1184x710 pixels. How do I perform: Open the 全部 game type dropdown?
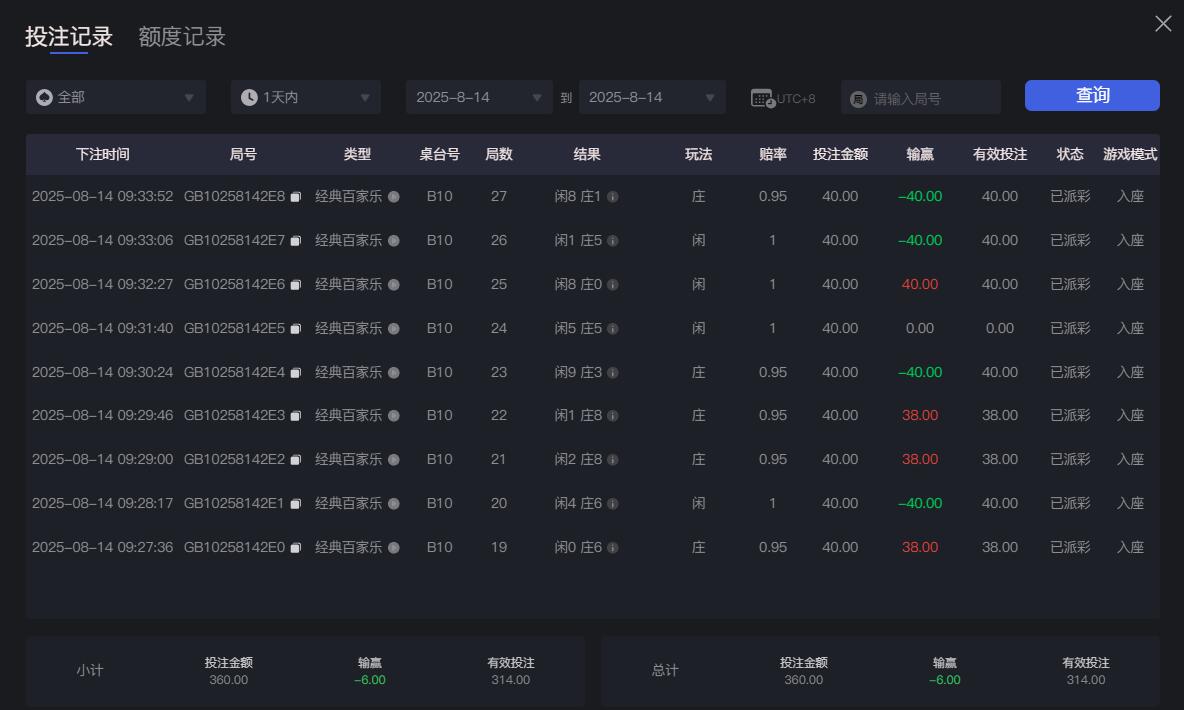116,96
